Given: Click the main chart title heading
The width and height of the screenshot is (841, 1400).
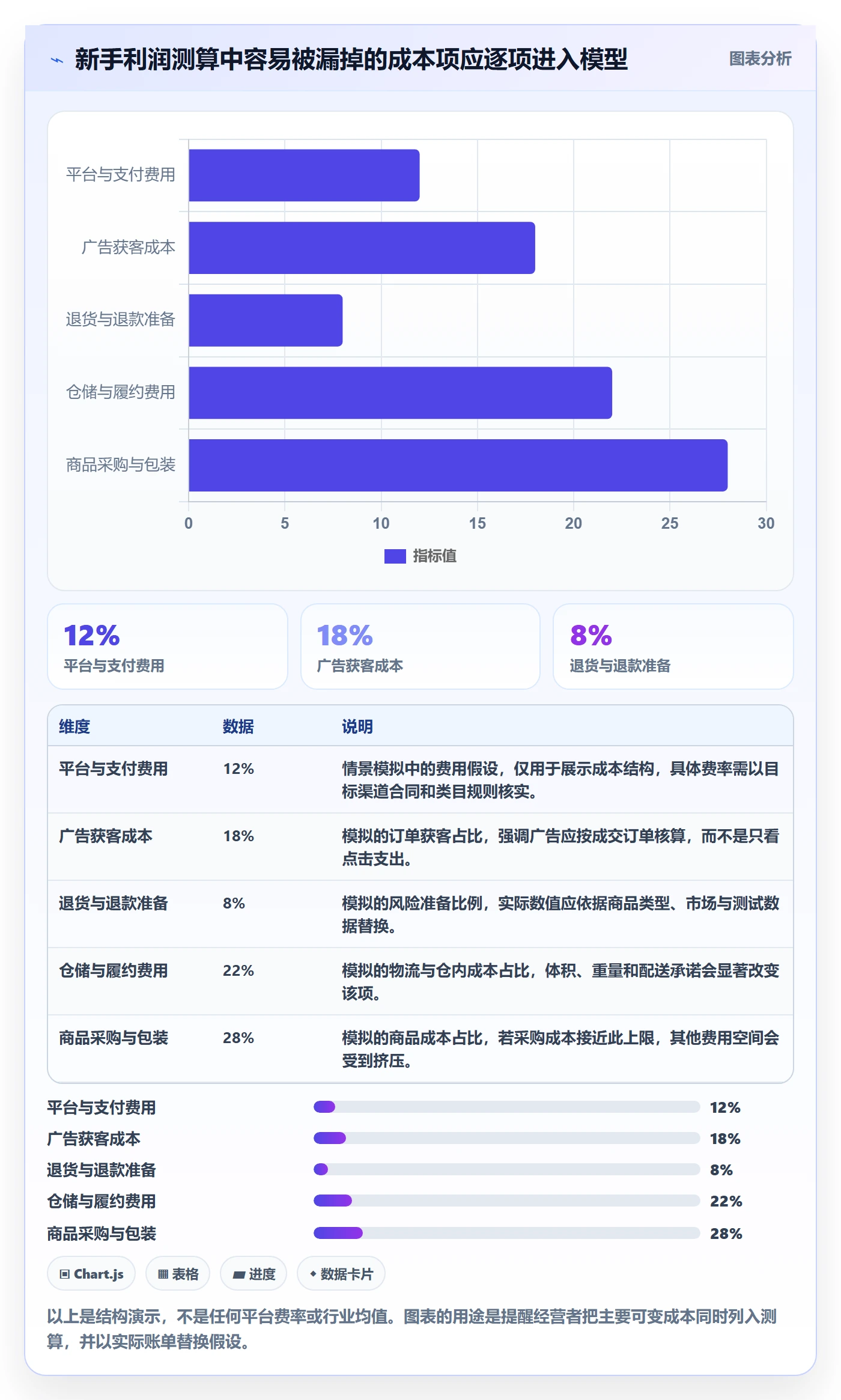Looking at the screenshot, I should click(x=351, y=59).
